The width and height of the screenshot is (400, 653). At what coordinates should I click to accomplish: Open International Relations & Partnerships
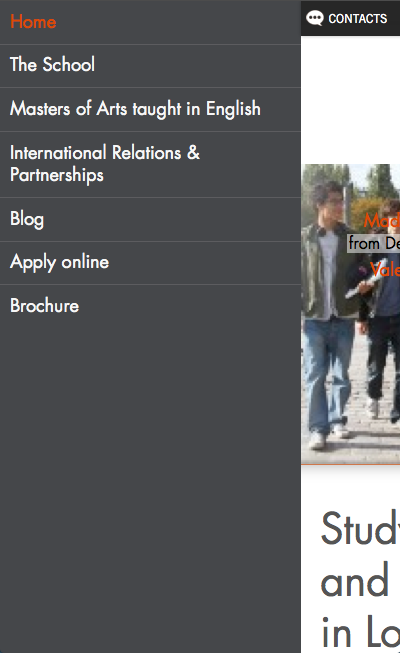point(150,164)
